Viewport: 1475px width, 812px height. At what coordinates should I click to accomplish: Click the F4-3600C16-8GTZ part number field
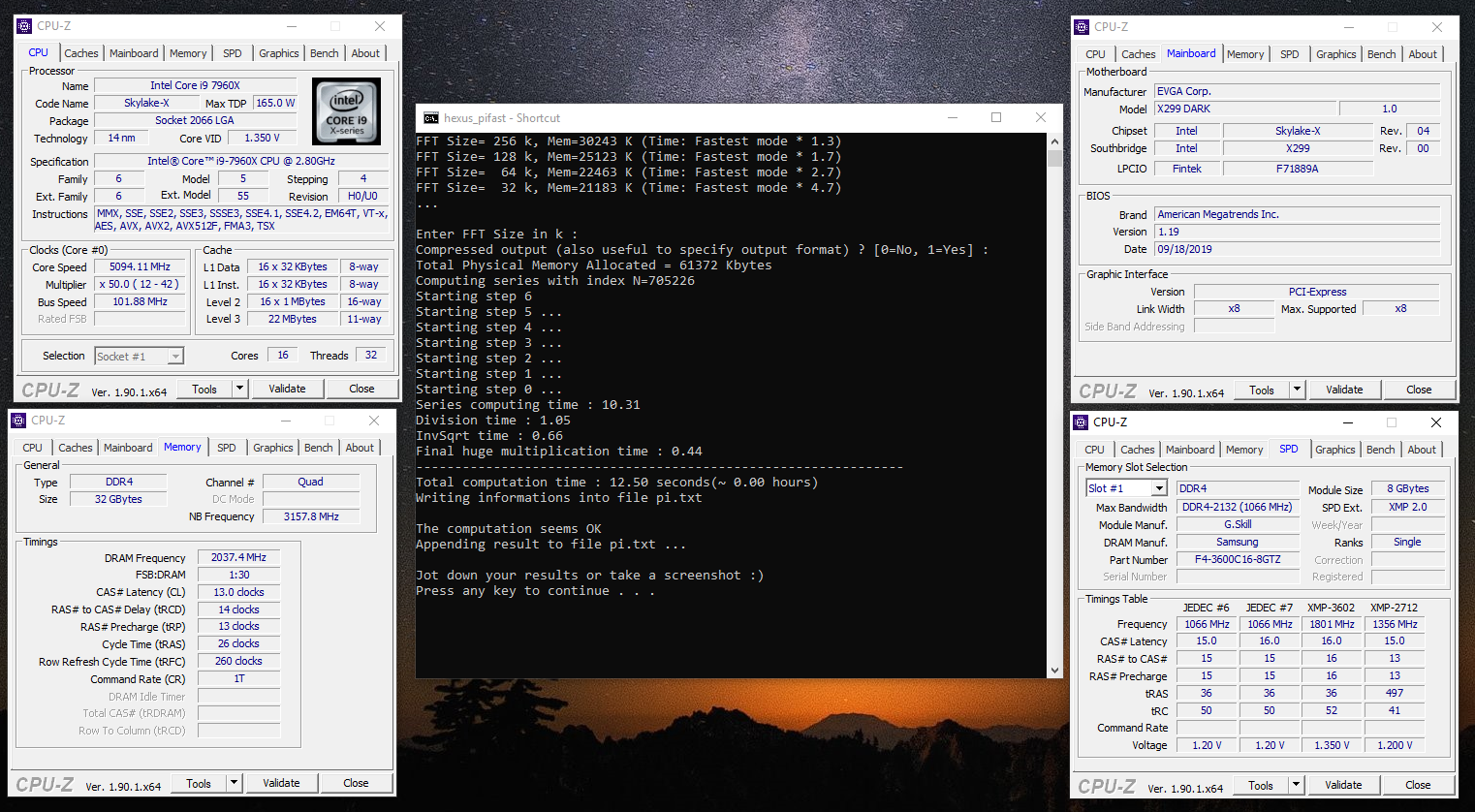[1238, 559]
